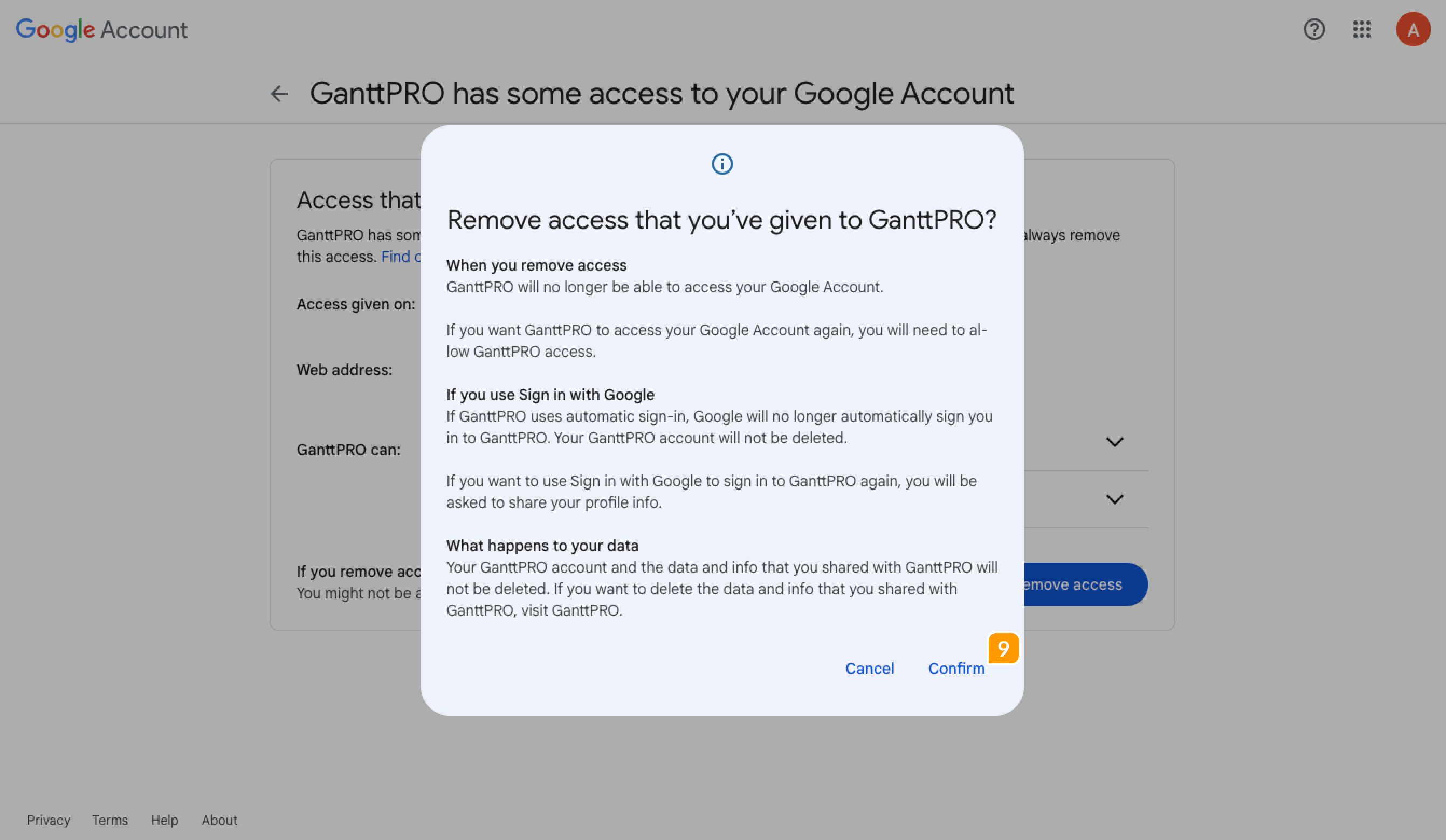Screen dimensions: 1446x840
Task: Go back using the left arrow
Action: coord(279,93)
